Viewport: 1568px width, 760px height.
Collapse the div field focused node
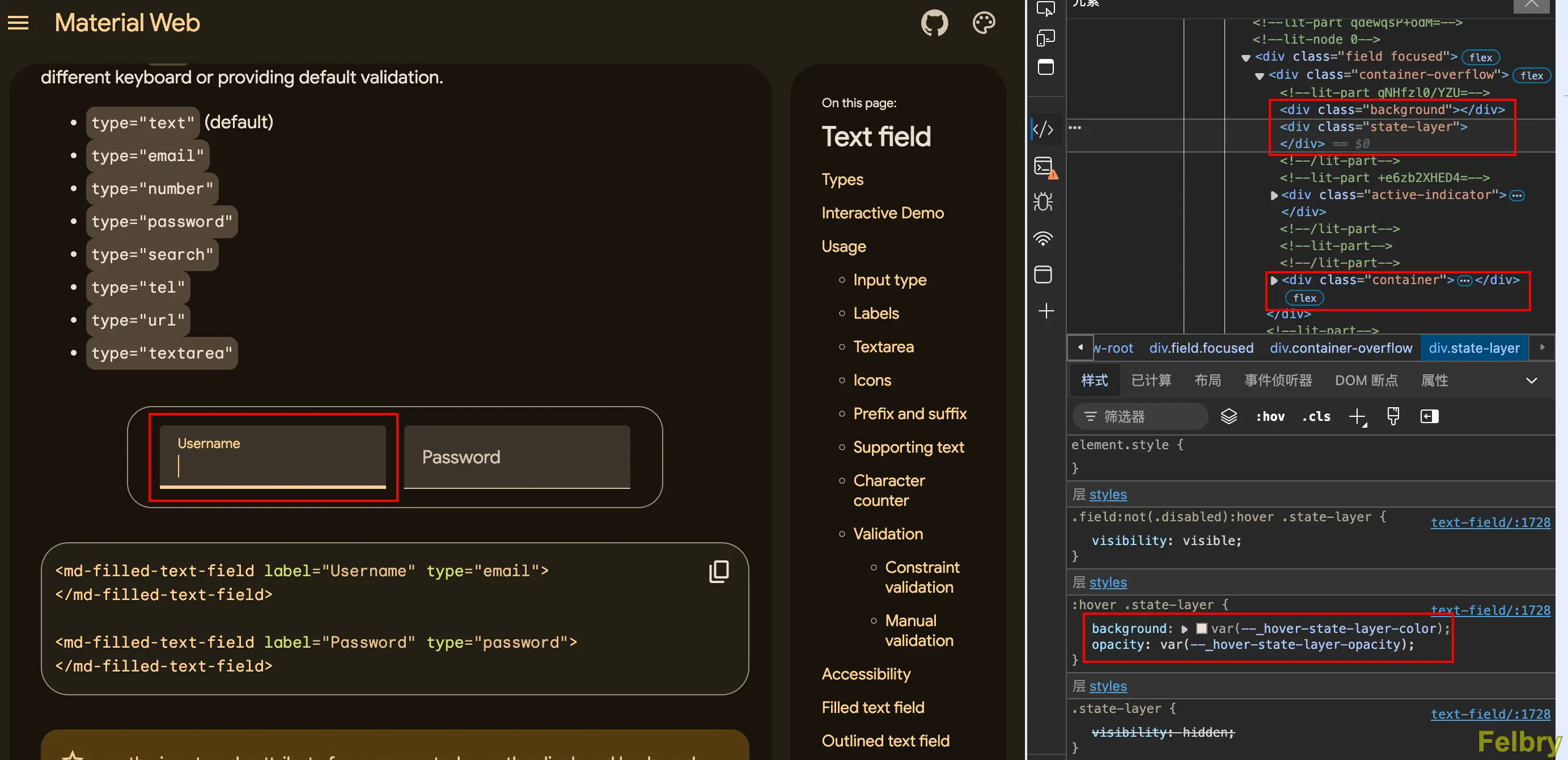coord(1245,58)
